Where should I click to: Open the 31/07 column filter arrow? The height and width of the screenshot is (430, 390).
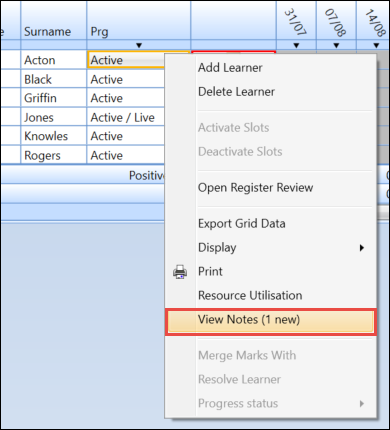click(x=296, y=45)
